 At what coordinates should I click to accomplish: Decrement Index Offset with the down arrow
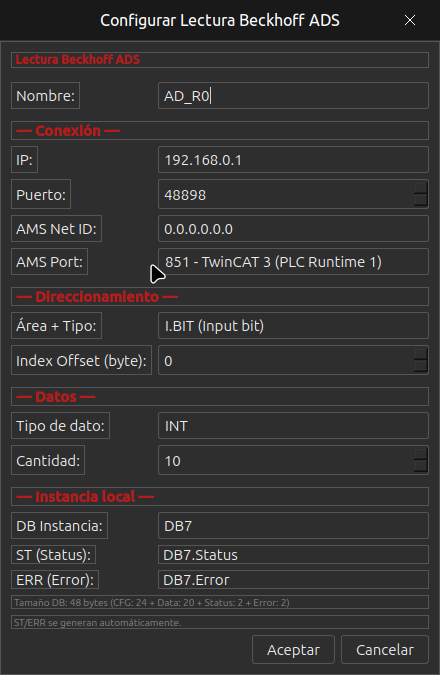(x=420, y=366)
